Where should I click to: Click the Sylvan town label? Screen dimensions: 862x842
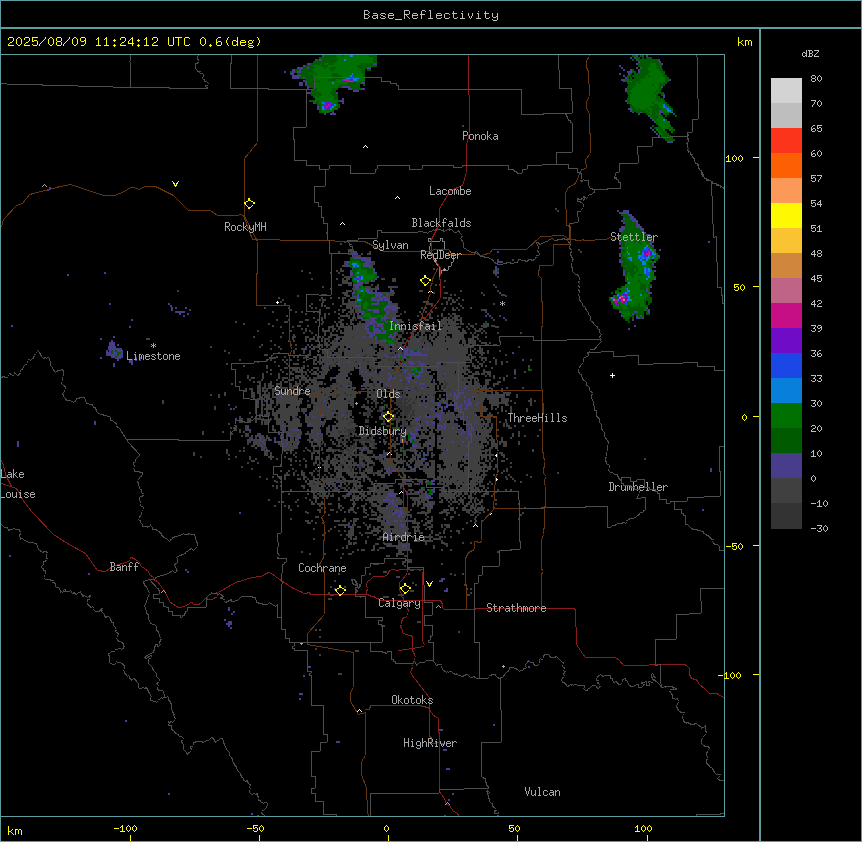pos(390,245)
